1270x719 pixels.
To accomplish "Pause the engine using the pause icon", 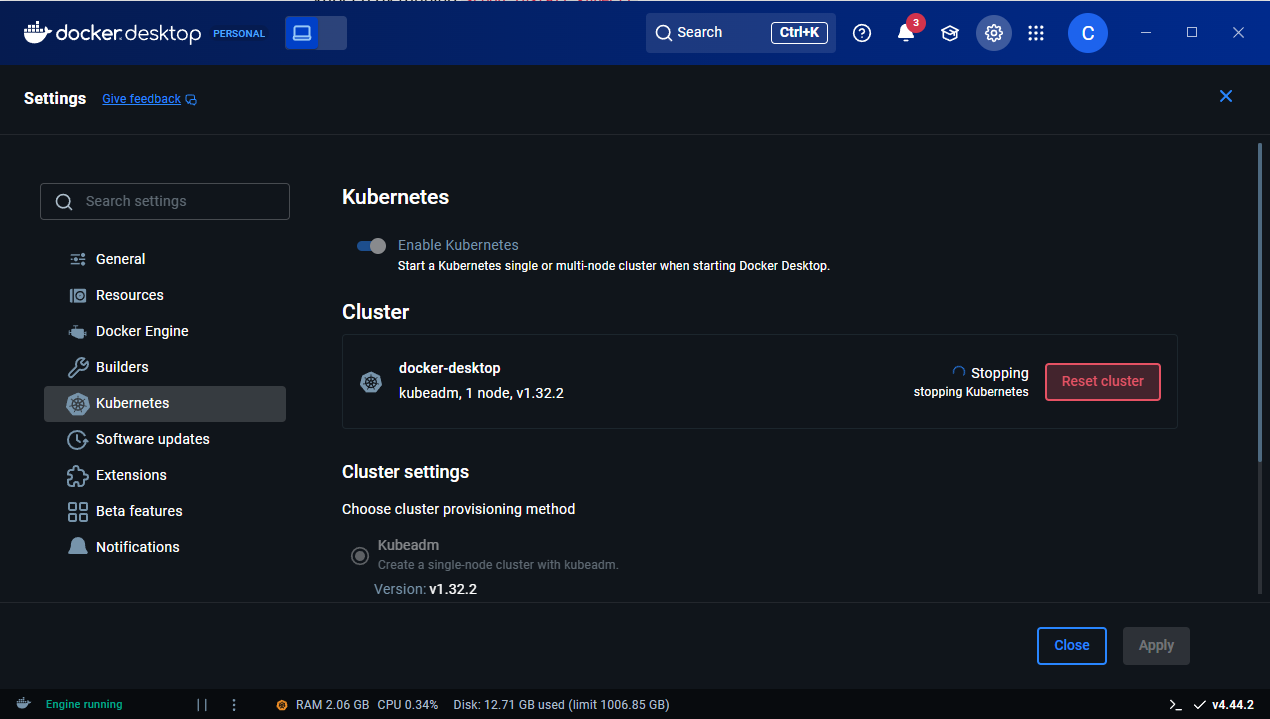I will (x=202, y=704).
